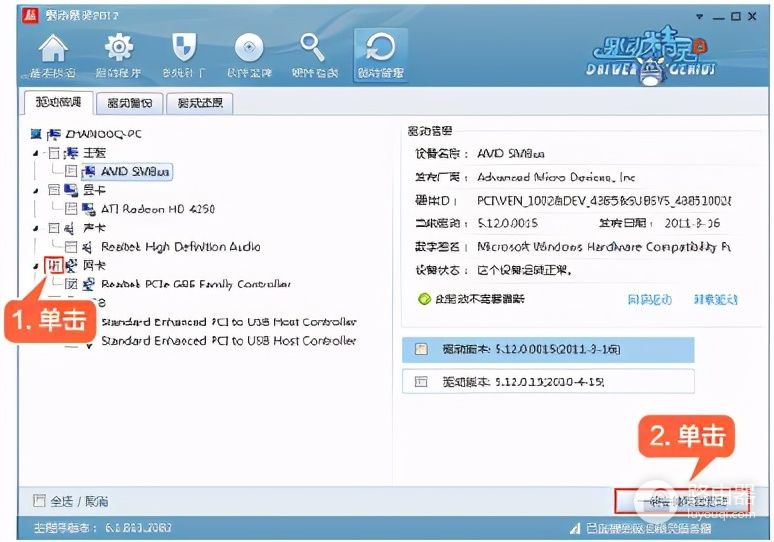Open the home 基本状态 toolbar icon
The width and height of the screenshot is (774, 542).
(52, 54)
